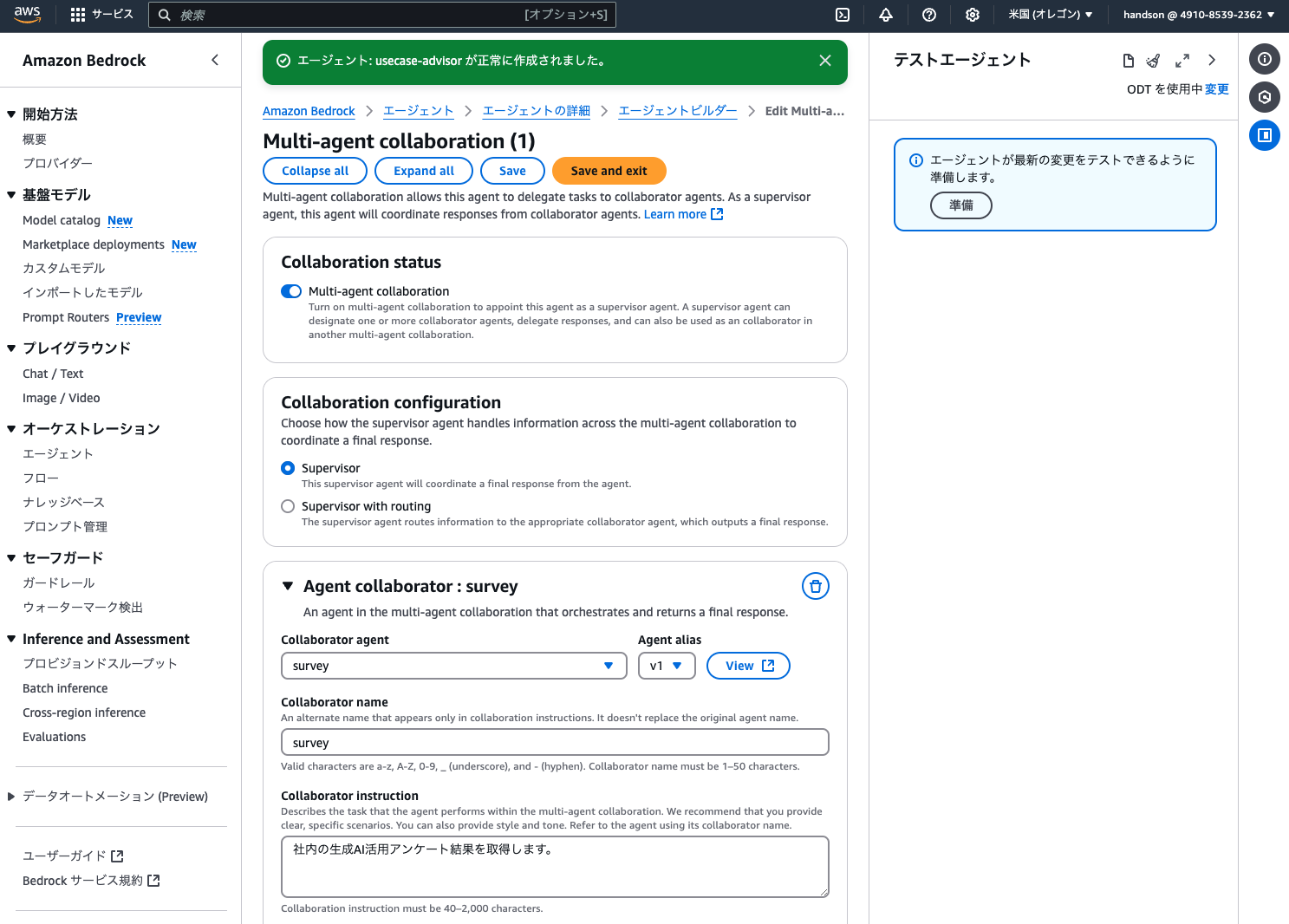The height and width of the screenshot is (924, 1289).
Task: Open the region selector 米国 (オレゴン)
Action: point(1051,15)
